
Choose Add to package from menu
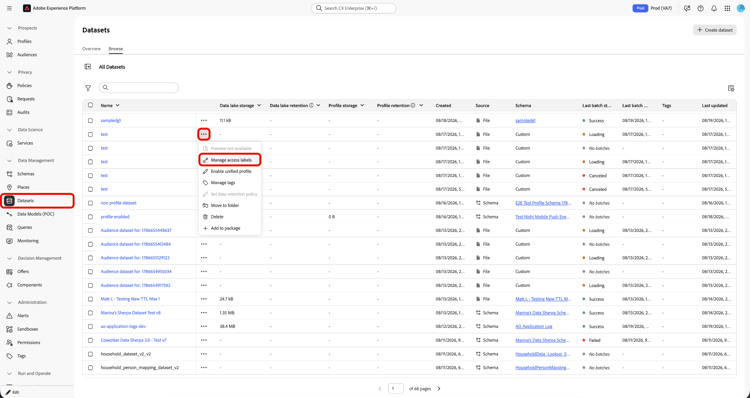click(x=230, y=228)
